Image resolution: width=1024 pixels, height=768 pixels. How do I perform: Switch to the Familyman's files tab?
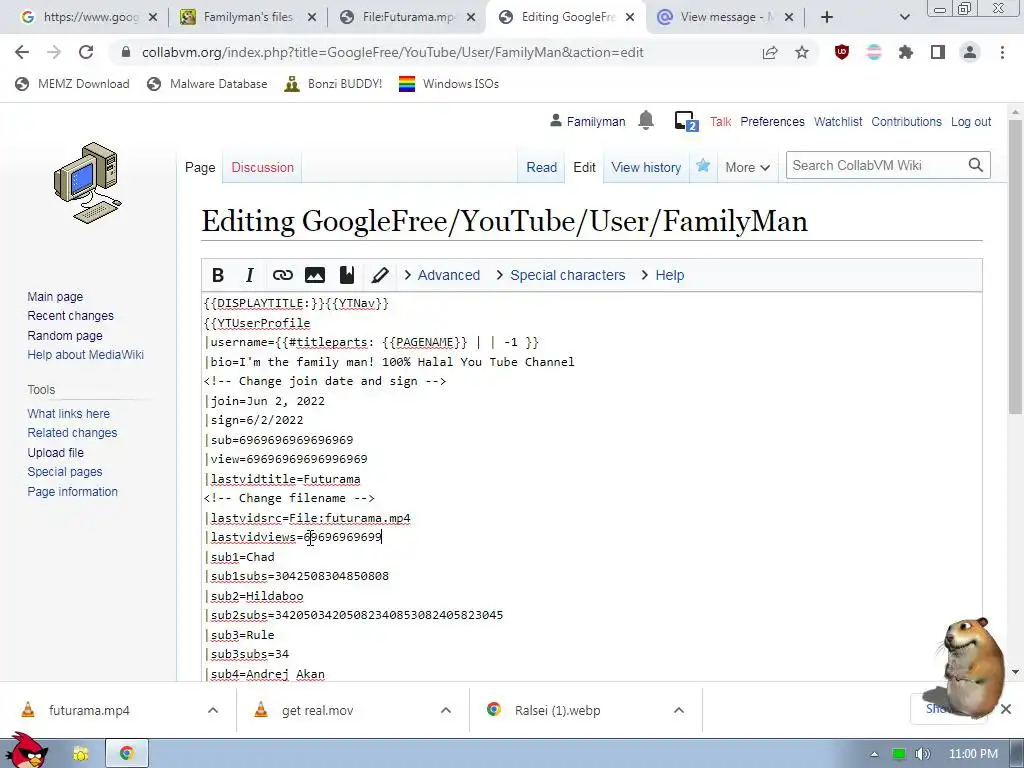[239, 17]
